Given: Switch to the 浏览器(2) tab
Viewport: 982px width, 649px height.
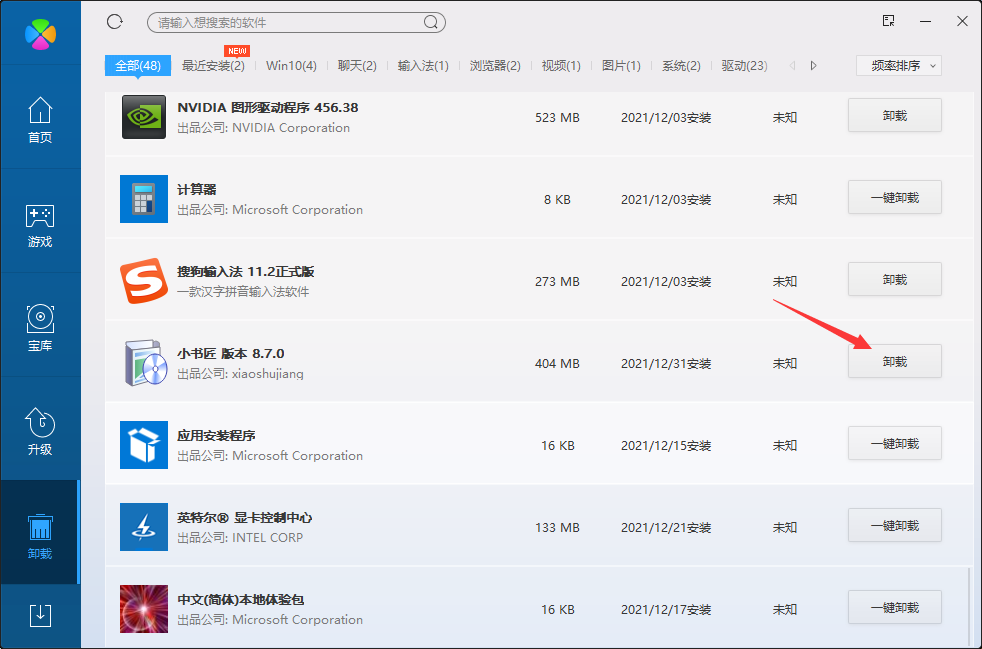Looking at the screenshot, I should (x=495, y=66).
